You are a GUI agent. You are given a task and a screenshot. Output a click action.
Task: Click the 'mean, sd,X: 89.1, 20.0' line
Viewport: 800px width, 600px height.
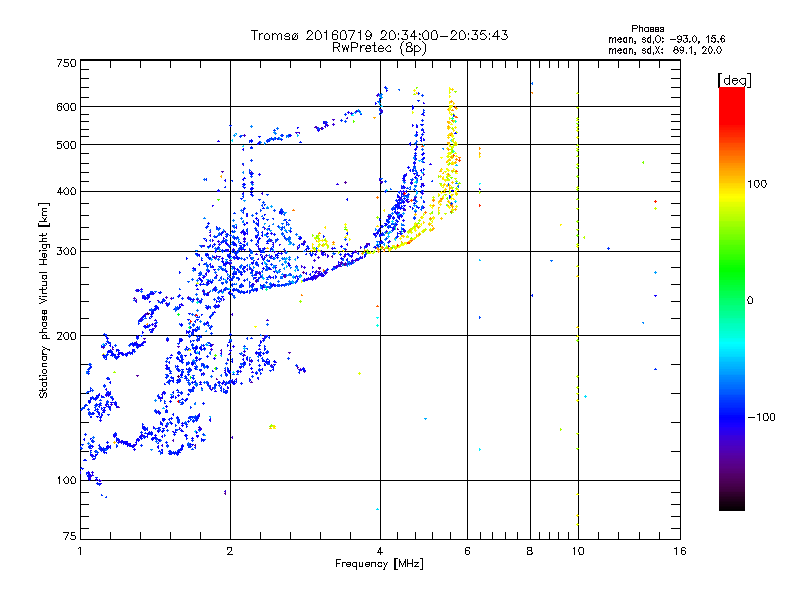click(x=665, y=50)
